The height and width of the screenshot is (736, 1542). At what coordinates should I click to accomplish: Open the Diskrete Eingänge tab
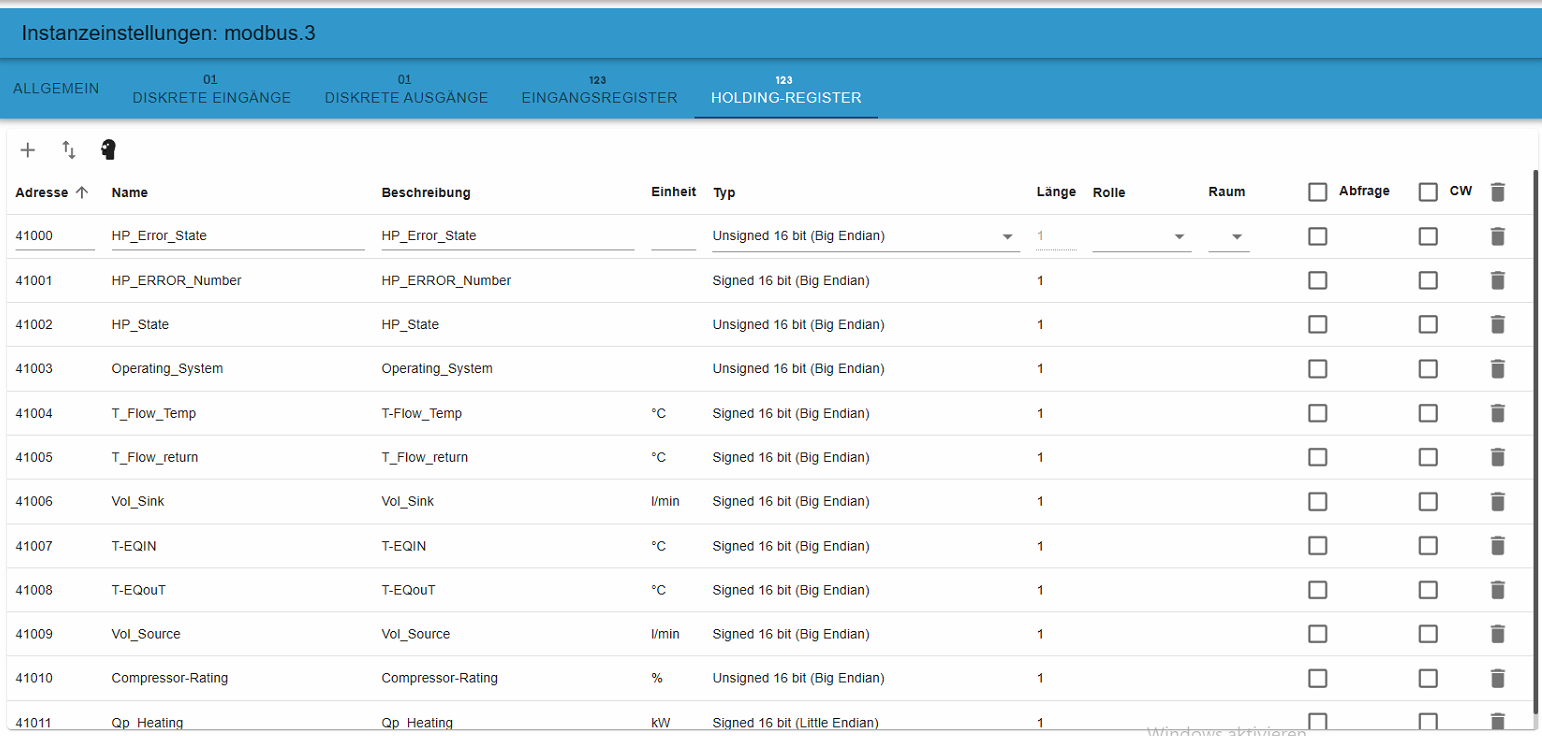point(212,89)
